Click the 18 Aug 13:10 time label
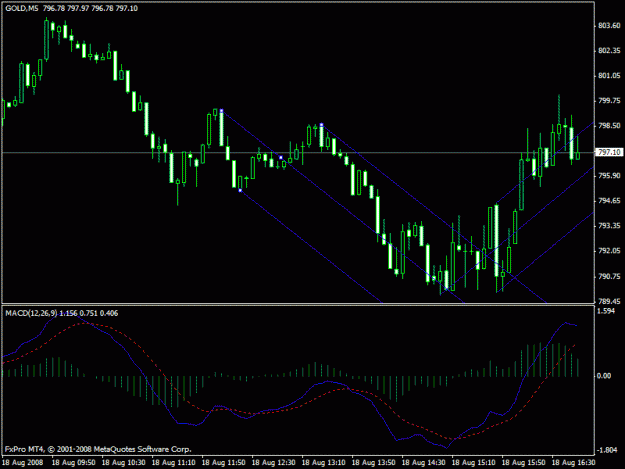Viewport: 625px width, 469px height. 324,463
